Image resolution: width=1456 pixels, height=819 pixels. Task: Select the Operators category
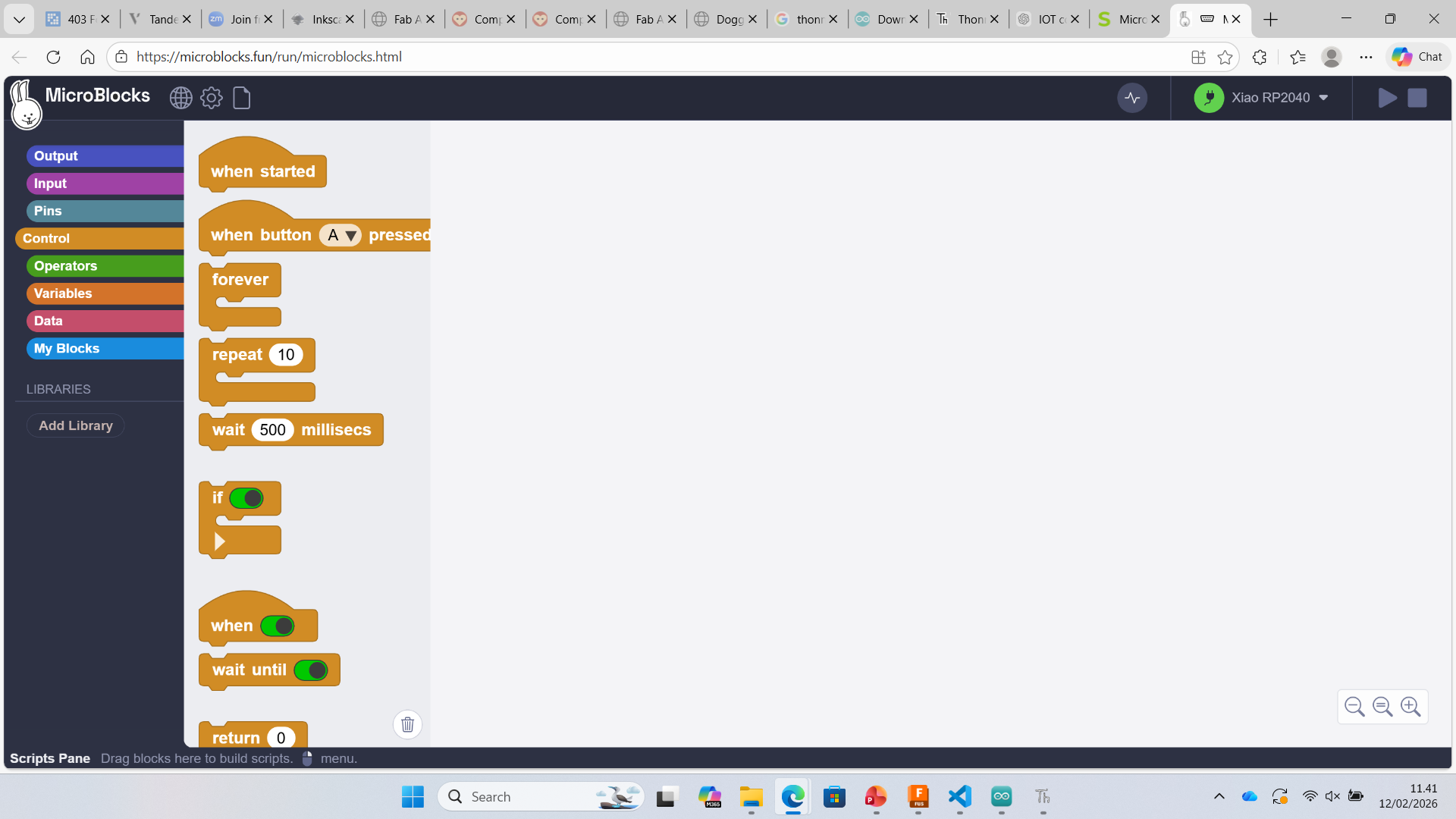[66, 266]
